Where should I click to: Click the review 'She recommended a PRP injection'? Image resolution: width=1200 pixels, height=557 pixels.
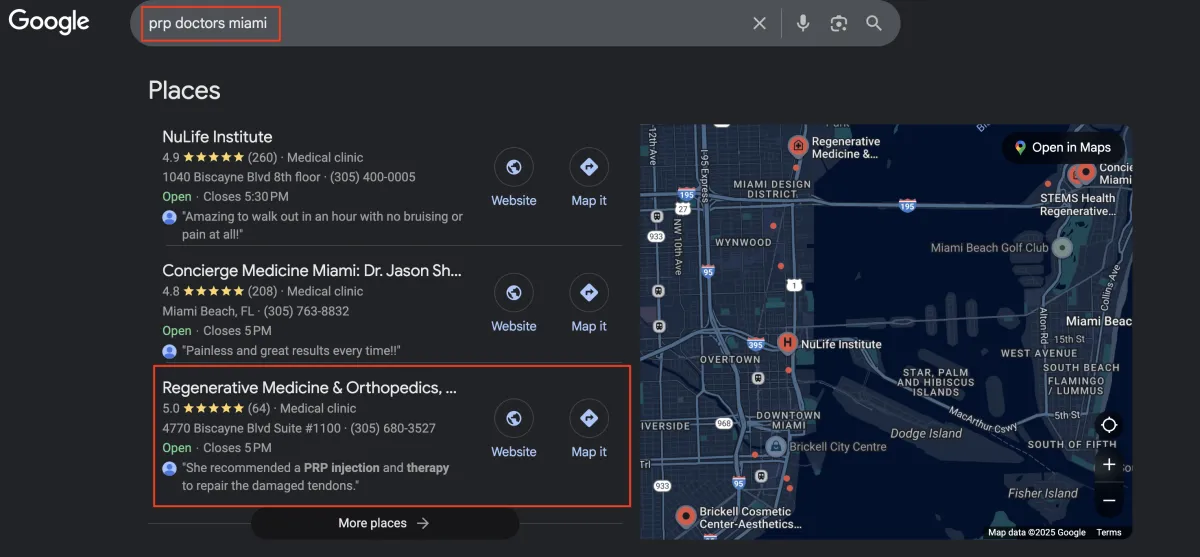tap(315, 476)
